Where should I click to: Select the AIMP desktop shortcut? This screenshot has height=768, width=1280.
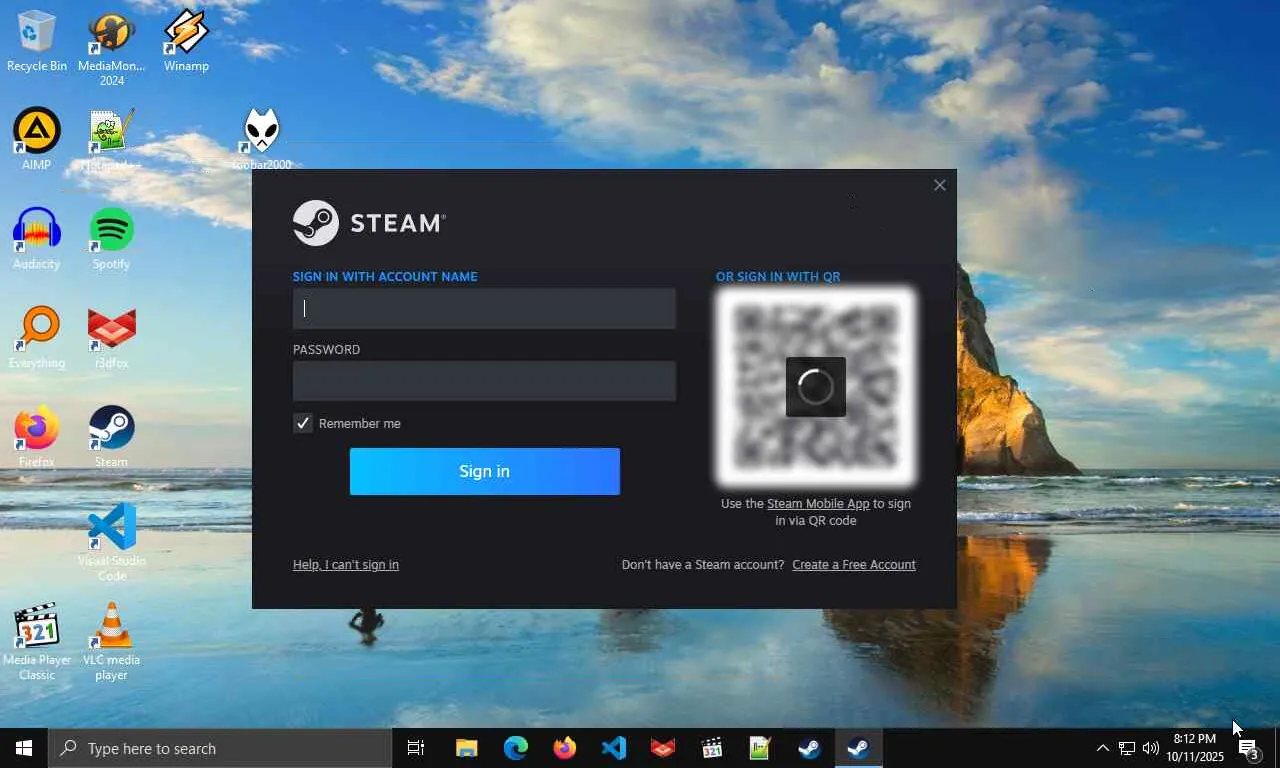point(37,140)
